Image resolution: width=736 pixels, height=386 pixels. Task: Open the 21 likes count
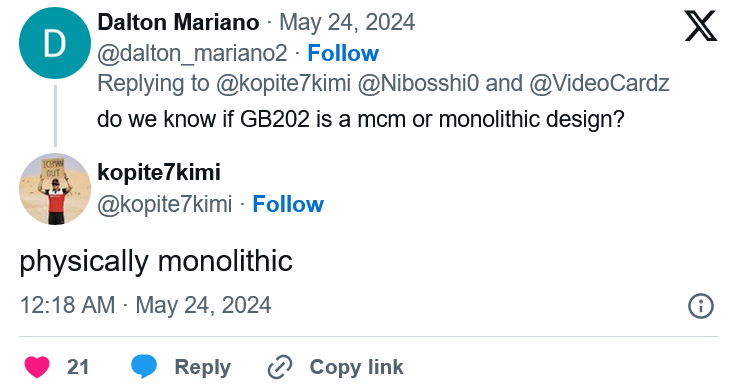pyautogui.click(x=78, y=367)
